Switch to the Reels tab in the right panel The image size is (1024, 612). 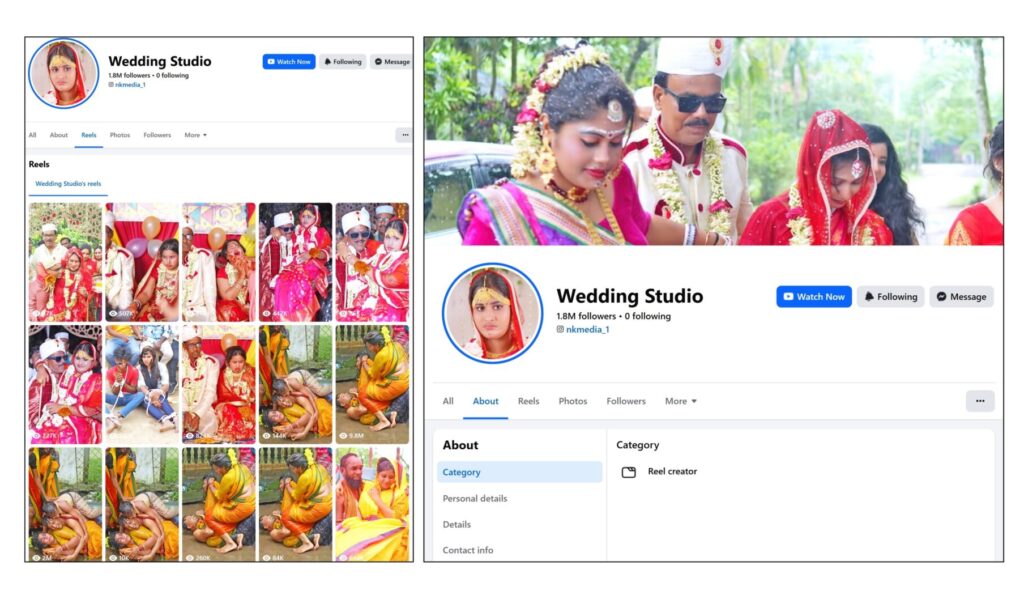[528, 401]
